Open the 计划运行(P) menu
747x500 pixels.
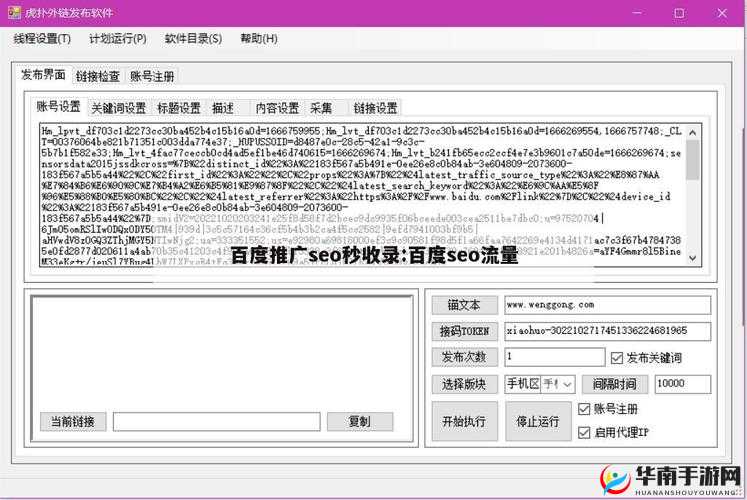118,39
